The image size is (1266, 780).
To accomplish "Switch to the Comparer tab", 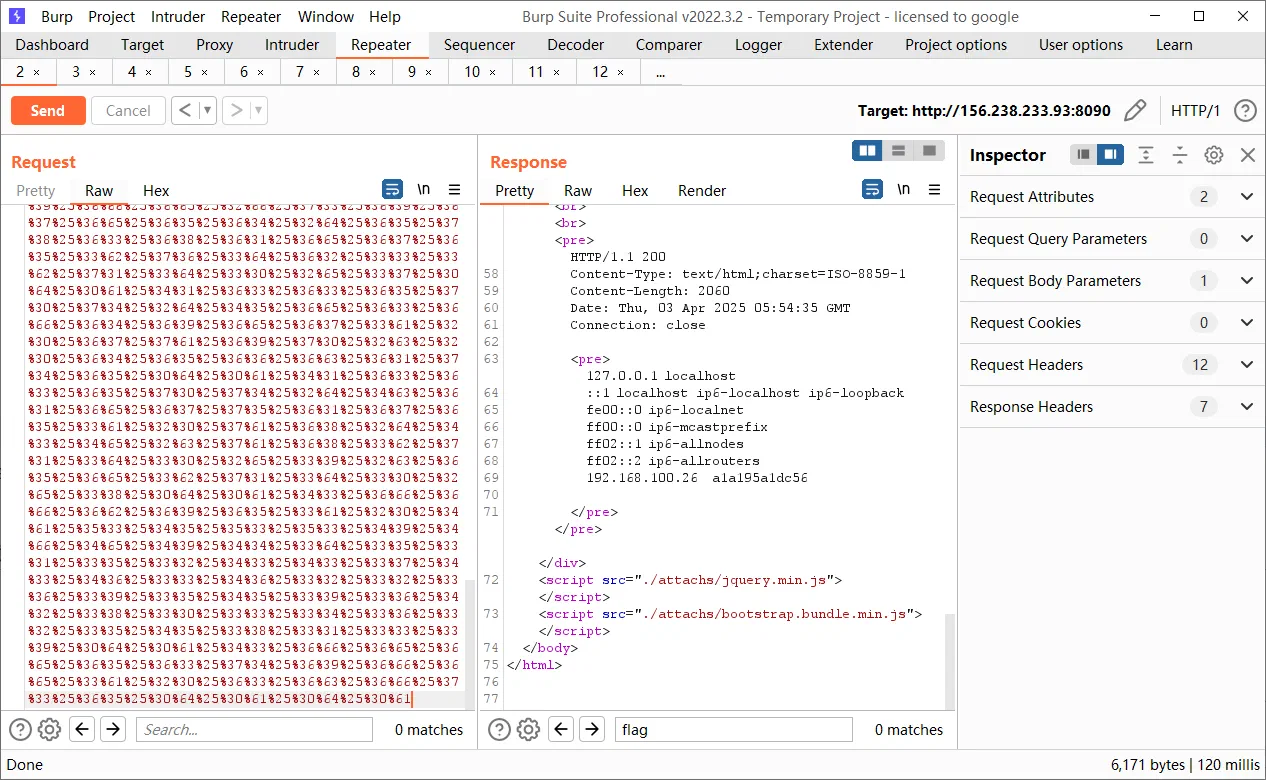I will (669, 45).
